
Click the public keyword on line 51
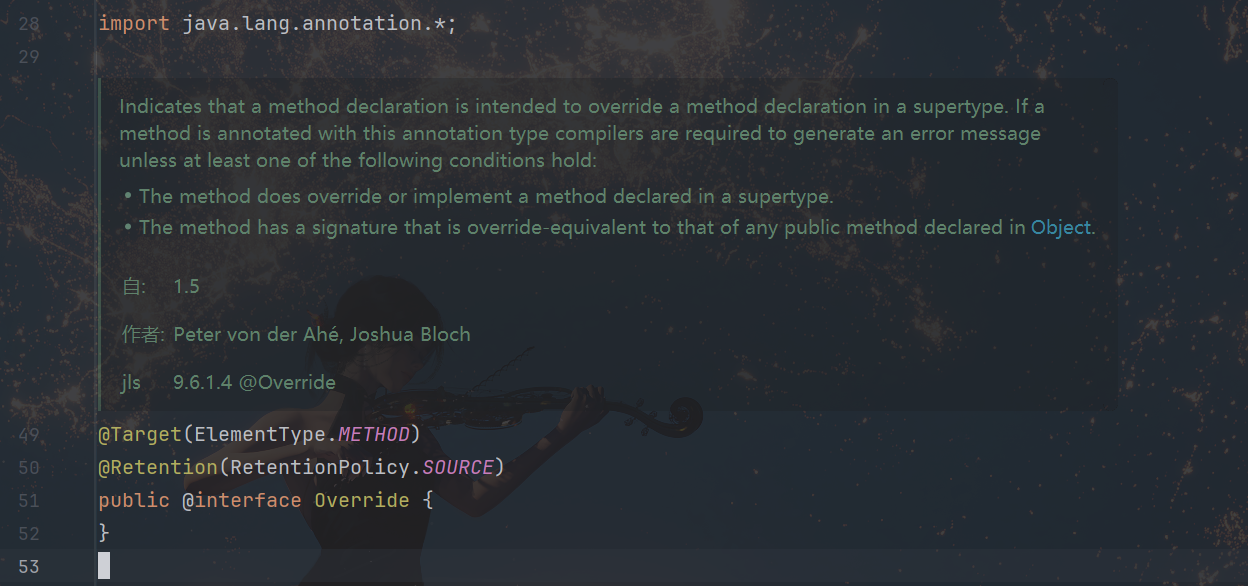click(x=134, y=501)
